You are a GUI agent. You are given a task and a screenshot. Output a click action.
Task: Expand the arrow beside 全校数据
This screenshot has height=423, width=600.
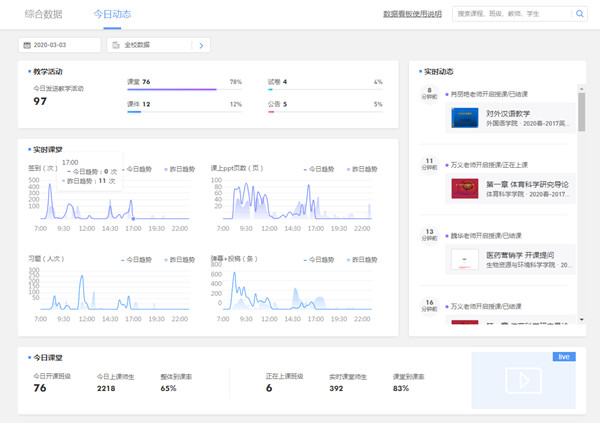pos(201,46)
